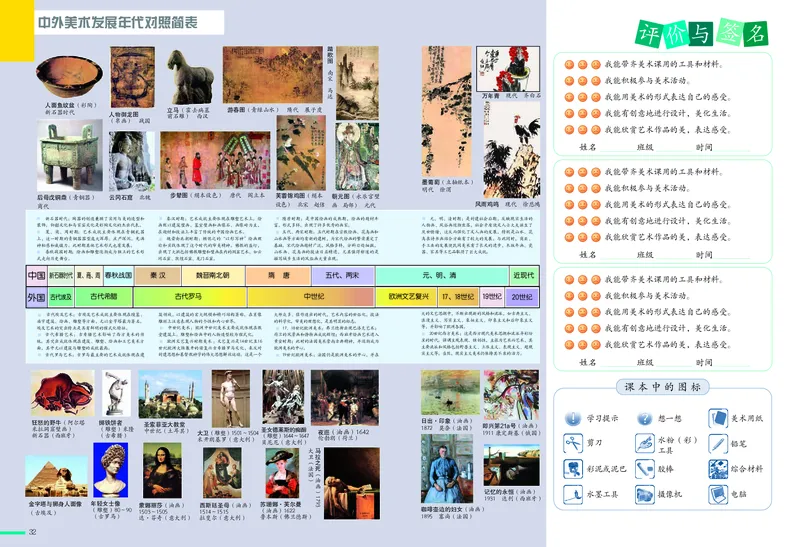Click the 中外美术发展年代对照简表 page title
Viewport: 800px width, 547px height.
click(x=118, y=22)
